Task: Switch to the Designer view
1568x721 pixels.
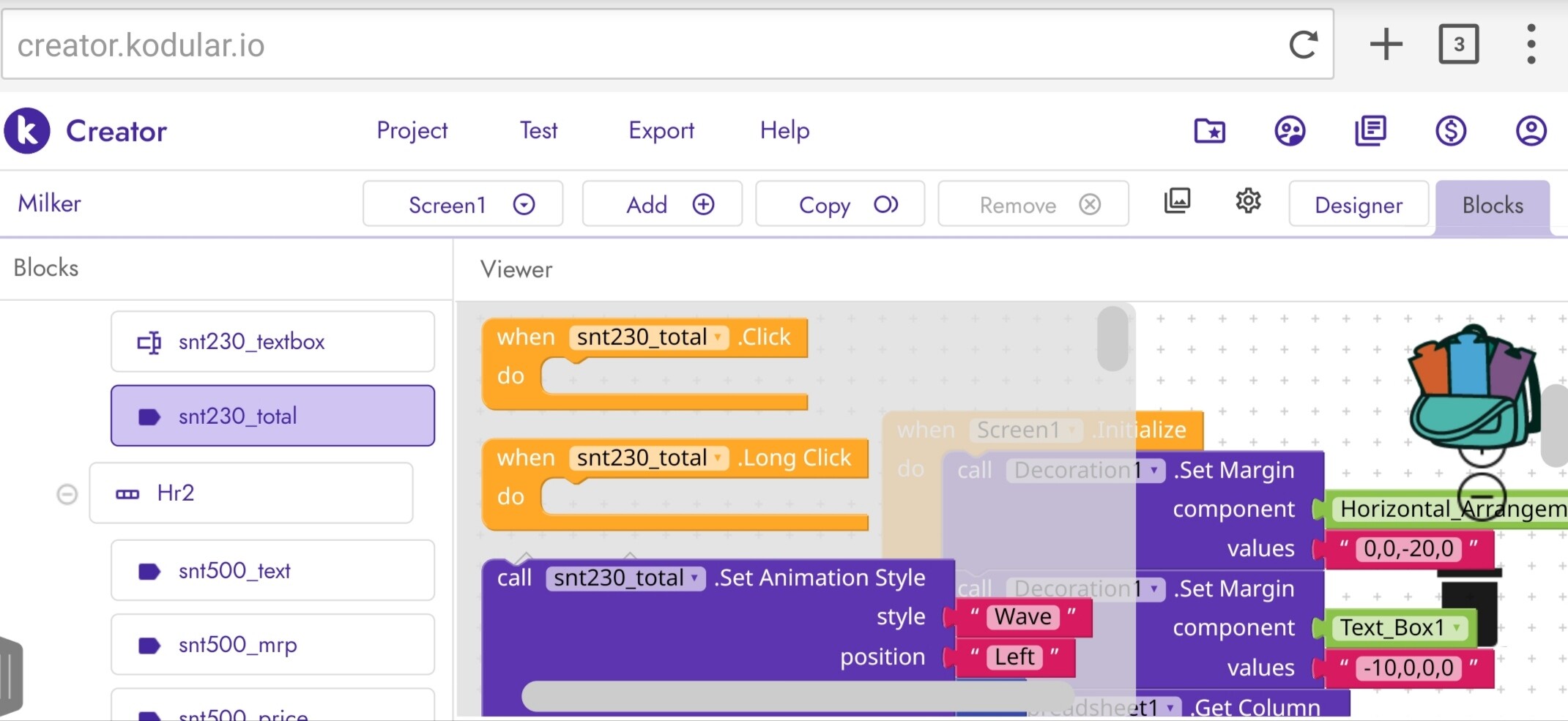Action: pos(1359,204)
